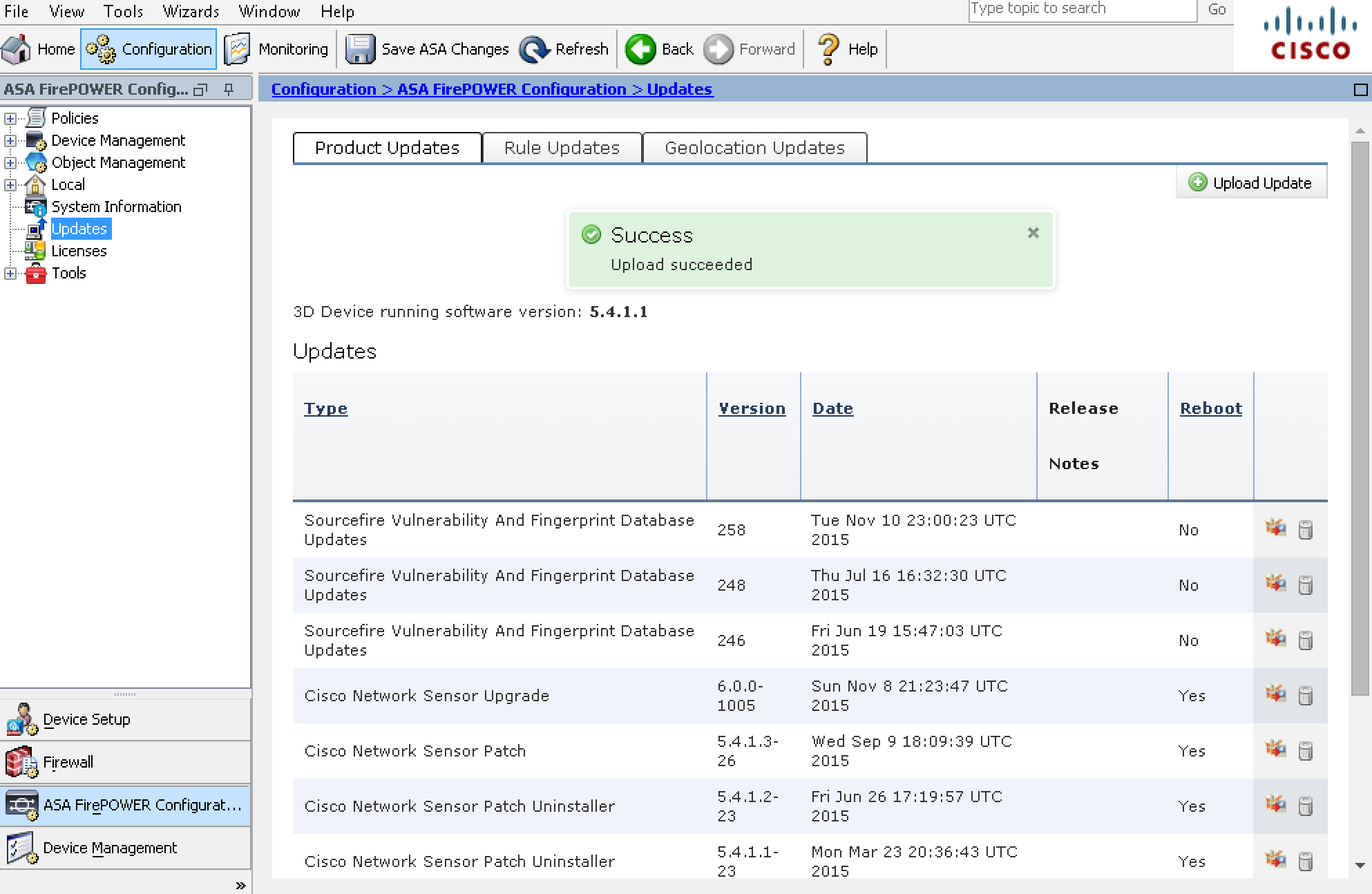
Task: Expand the Policies tree node
Action: (10, 118)
